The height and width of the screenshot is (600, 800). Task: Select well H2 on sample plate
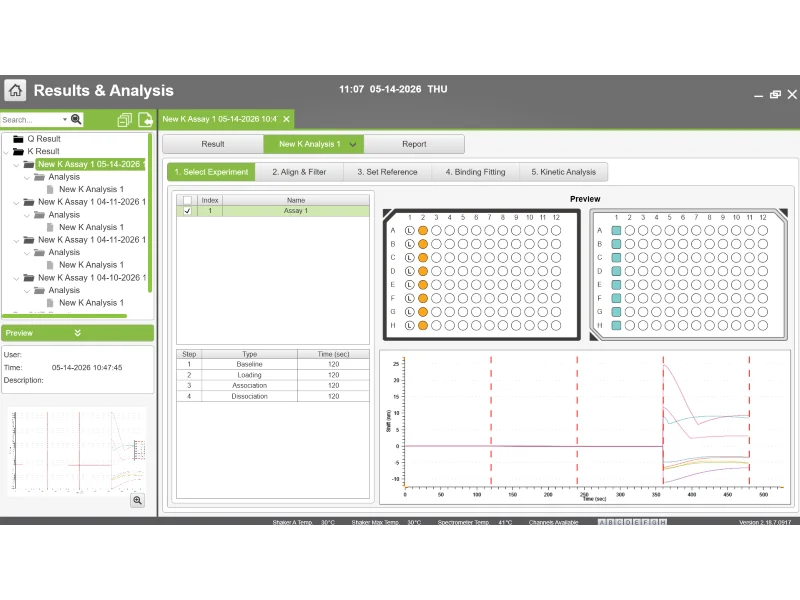tap(423, 326)
